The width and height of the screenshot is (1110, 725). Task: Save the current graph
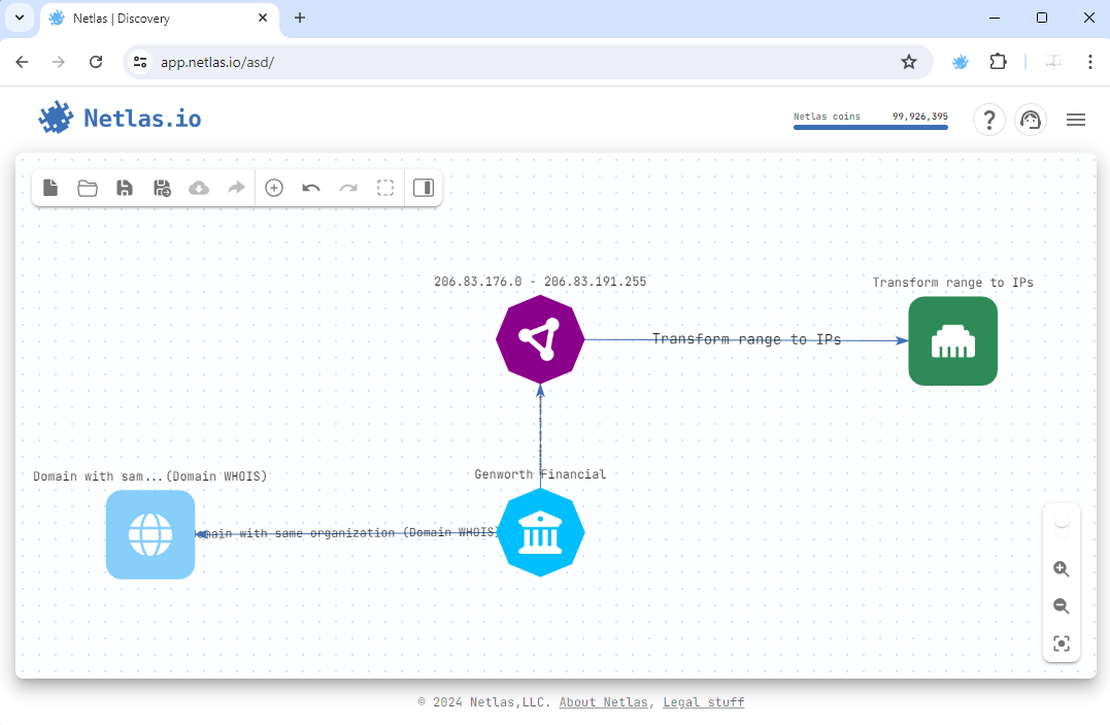pyautogui.click(x=124, y=187)
